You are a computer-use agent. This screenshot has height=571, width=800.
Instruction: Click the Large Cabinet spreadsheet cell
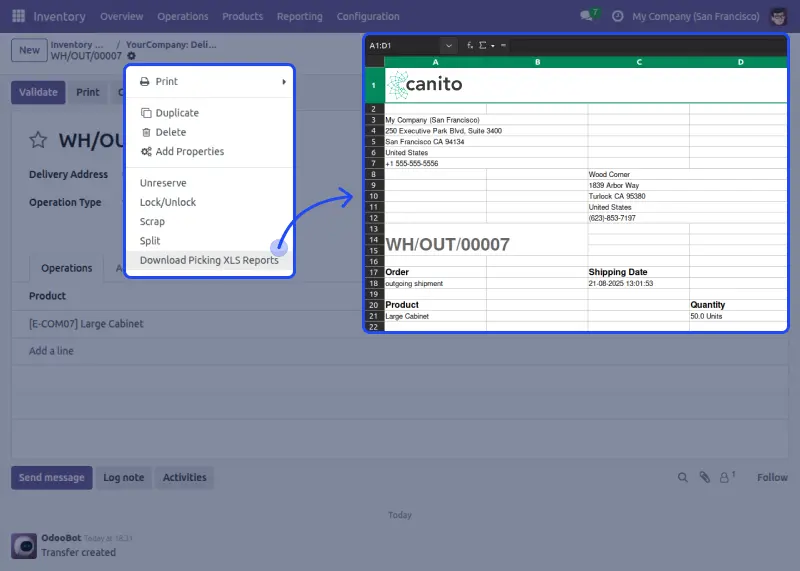pyautogui.click(x=435, y=316)
